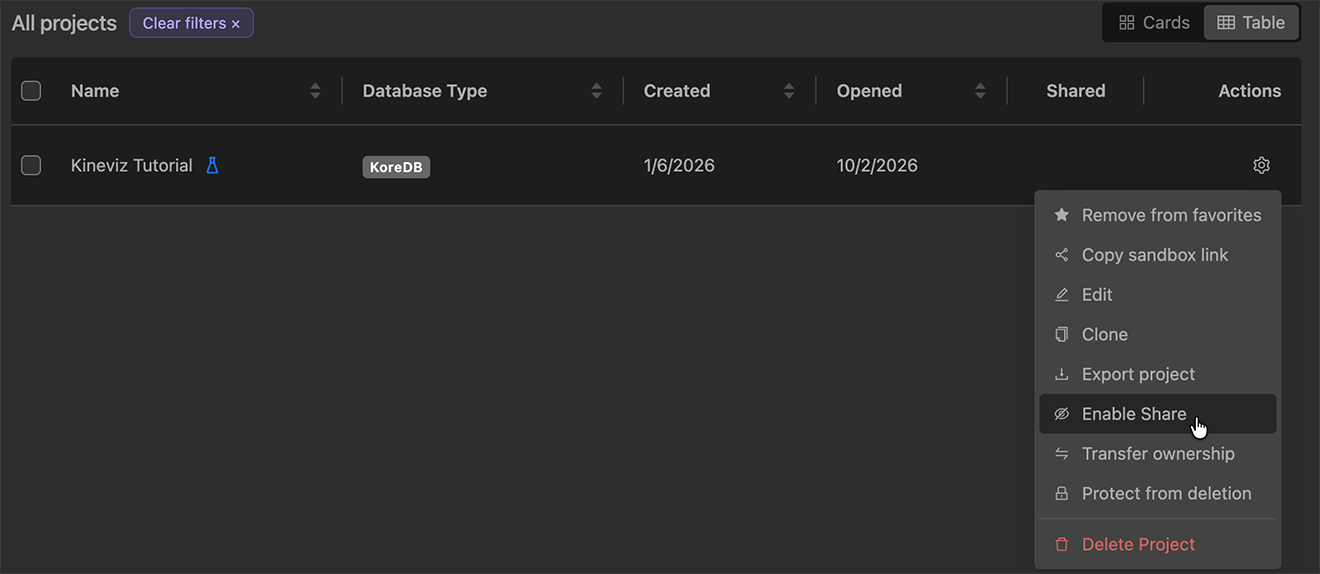Select Edit from the actions menu
The height and width of the screenshot is (574, 1320).
click(1158, 295)
